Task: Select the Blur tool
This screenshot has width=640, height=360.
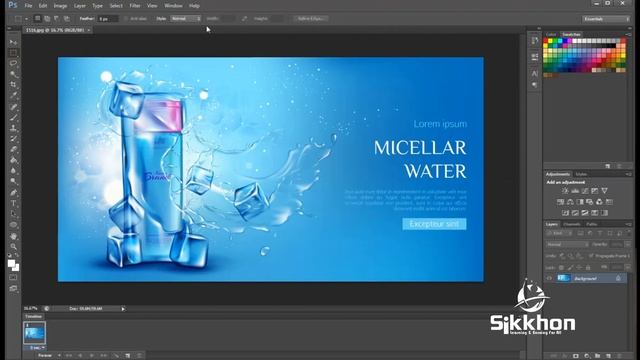Action: [13, 171]
